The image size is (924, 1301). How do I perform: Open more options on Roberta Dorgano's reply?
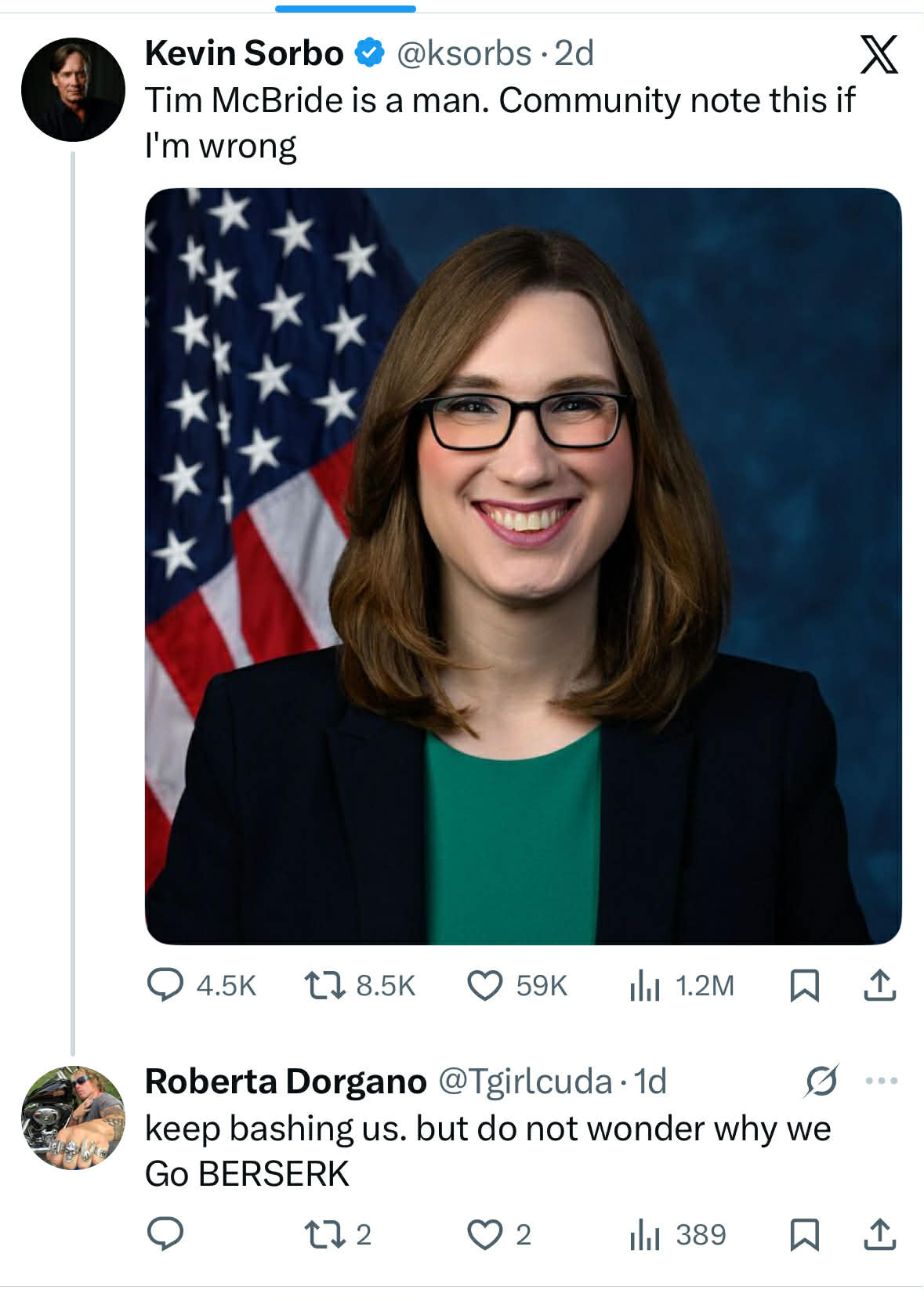click(x=882, y=1082)
